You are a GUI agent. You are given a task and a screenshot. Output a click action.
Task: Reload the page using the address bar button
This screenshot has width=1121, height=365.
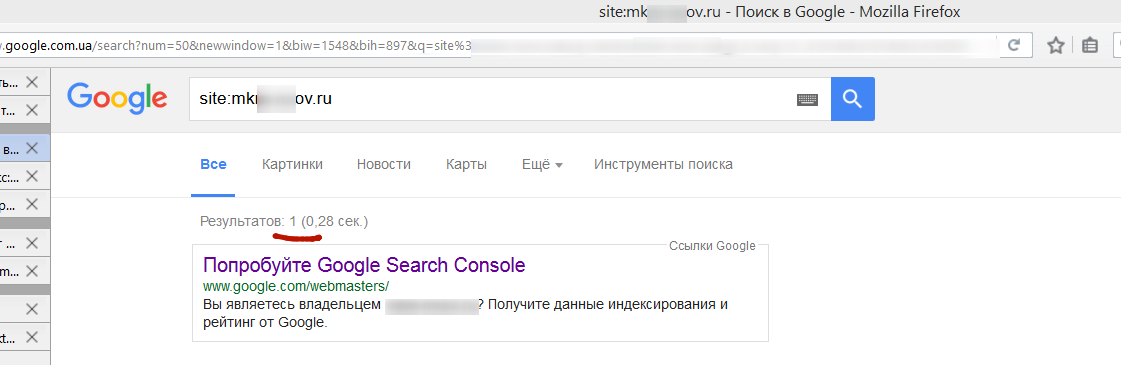tap(1013, 46)
